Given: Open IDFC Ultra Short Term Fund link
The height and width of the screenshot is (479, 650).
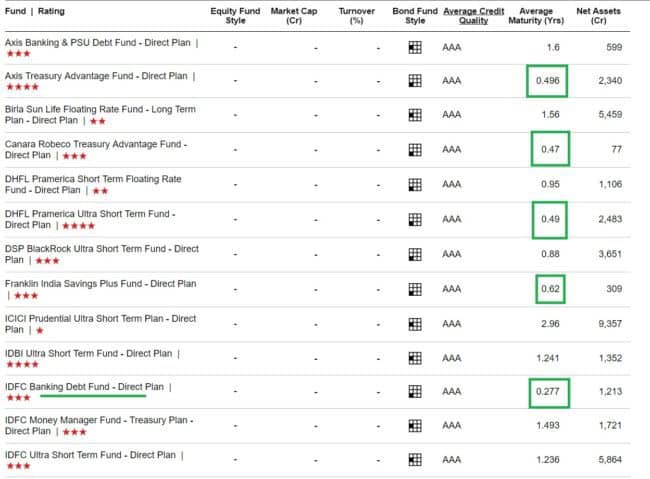Looking at the screenshot, I should click(90, 455).
